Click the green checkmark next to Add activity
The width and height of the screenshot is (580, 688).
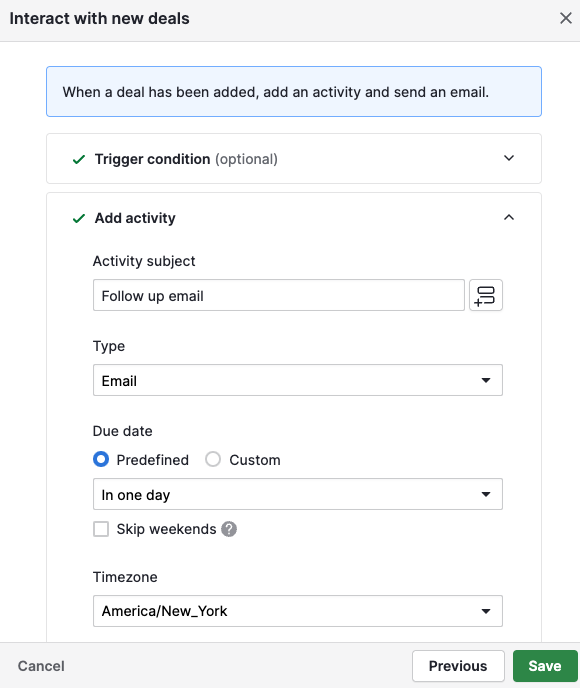tap(79, 218)
